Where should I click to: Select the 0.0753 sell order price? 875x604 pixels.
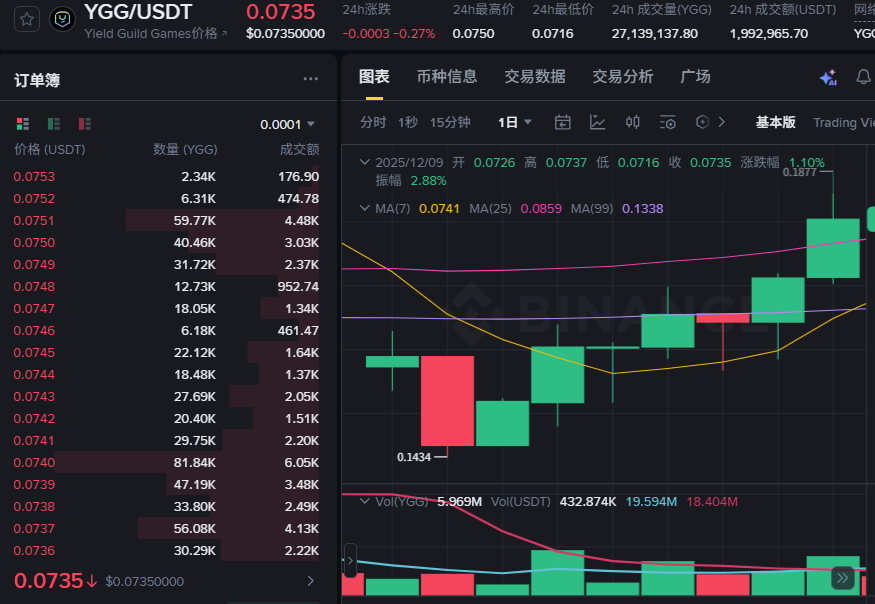pos(34,176)
